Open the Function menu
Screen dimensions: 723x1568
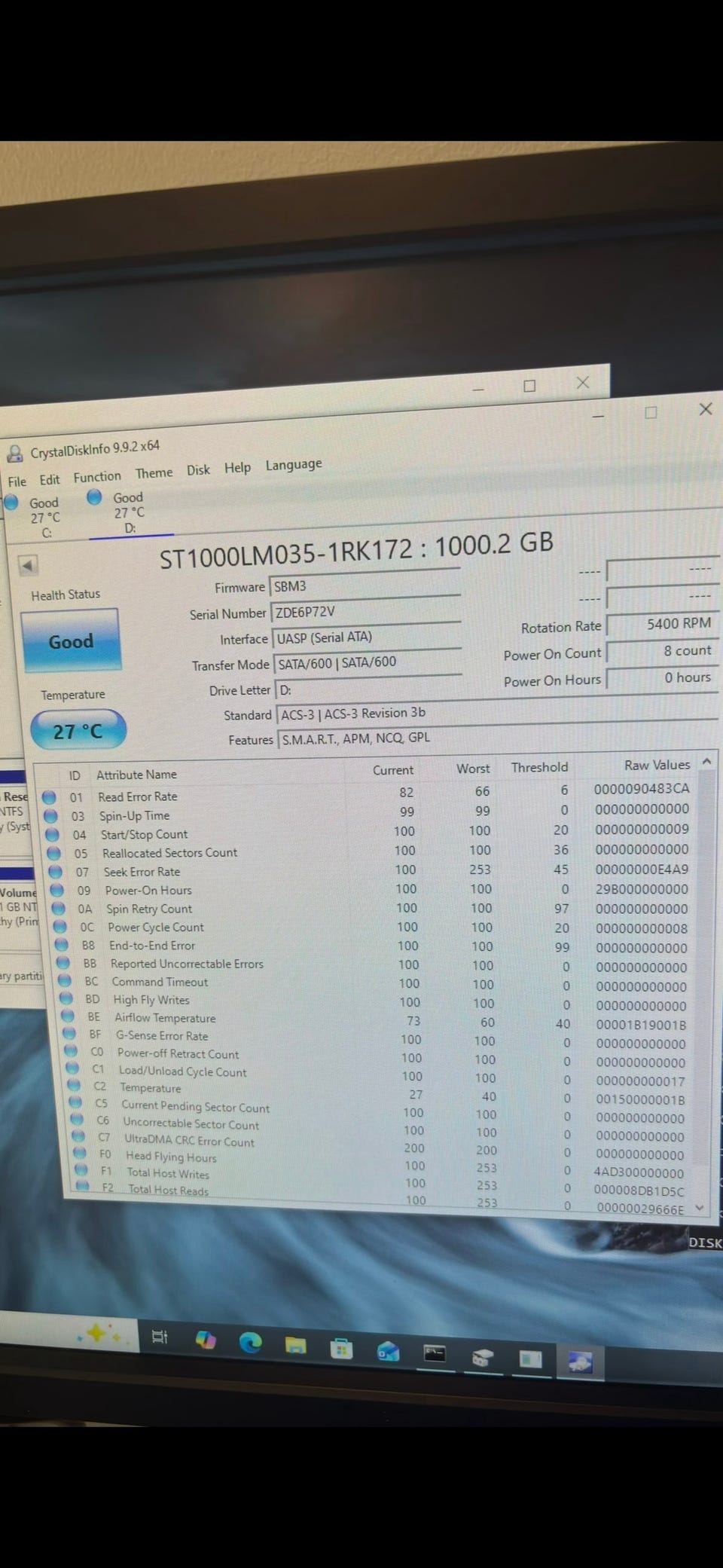[97, 477]
